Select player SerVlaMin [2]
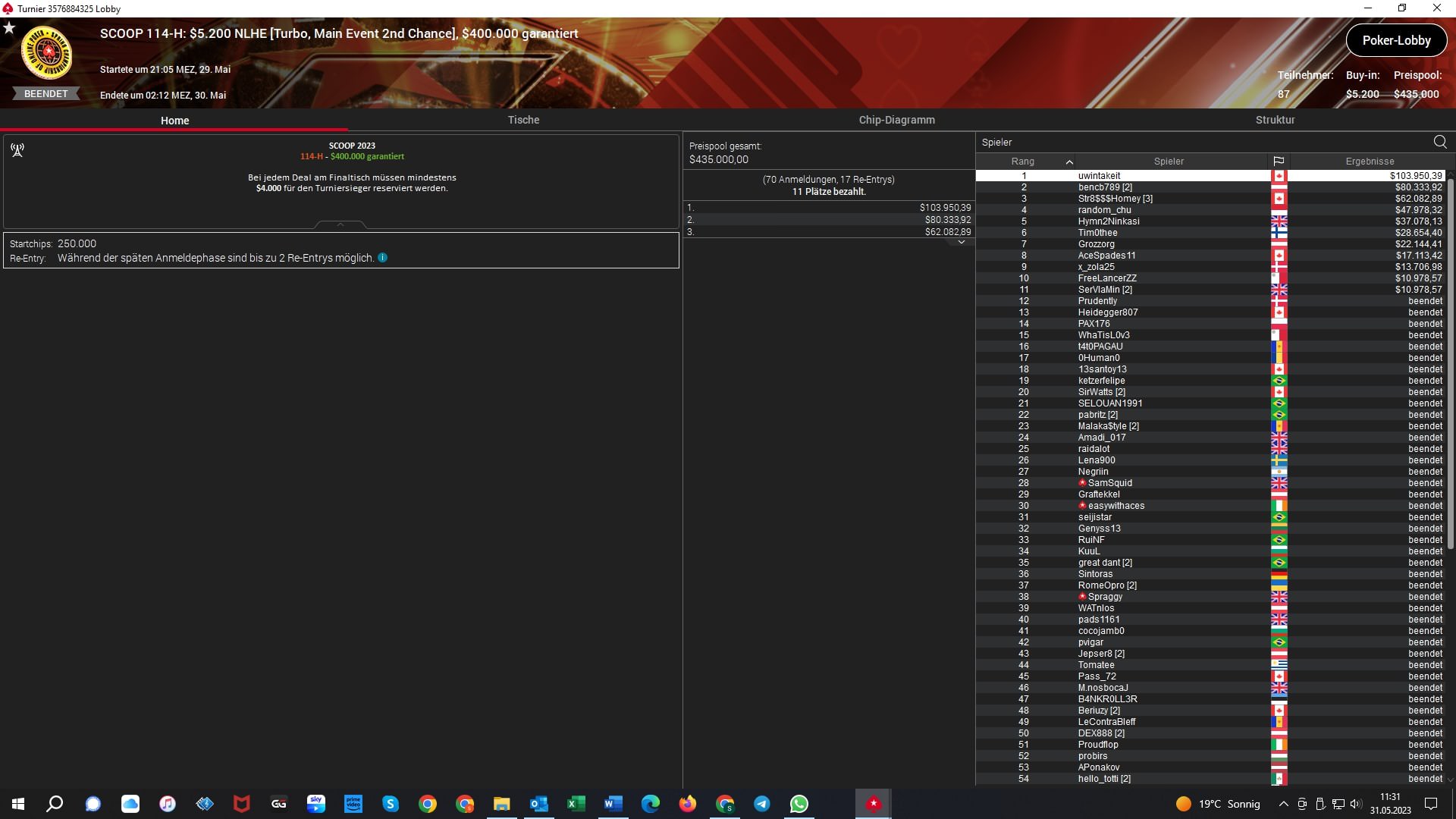The height and width of the screenshot is (819, 1456). point(1210,289)
